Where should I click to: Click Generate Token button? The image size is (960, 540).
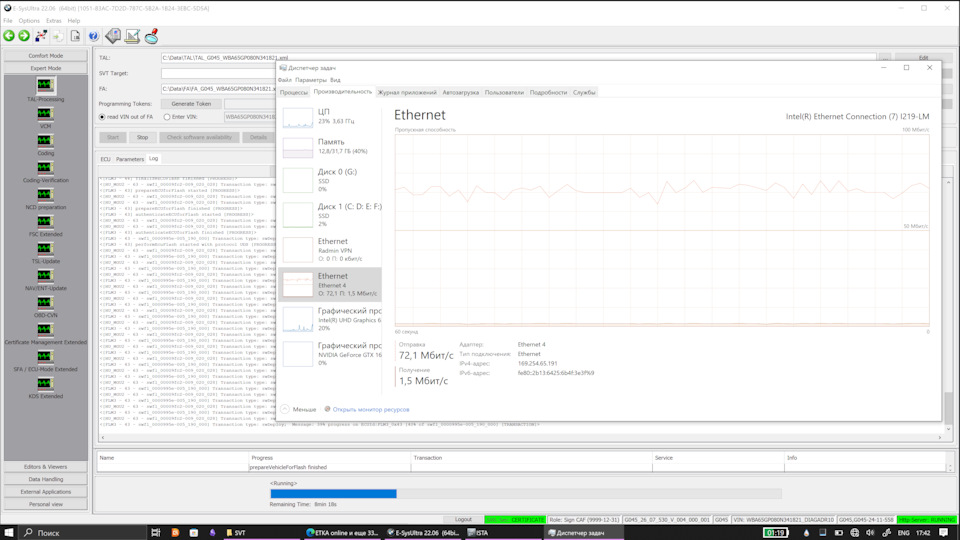191,104
